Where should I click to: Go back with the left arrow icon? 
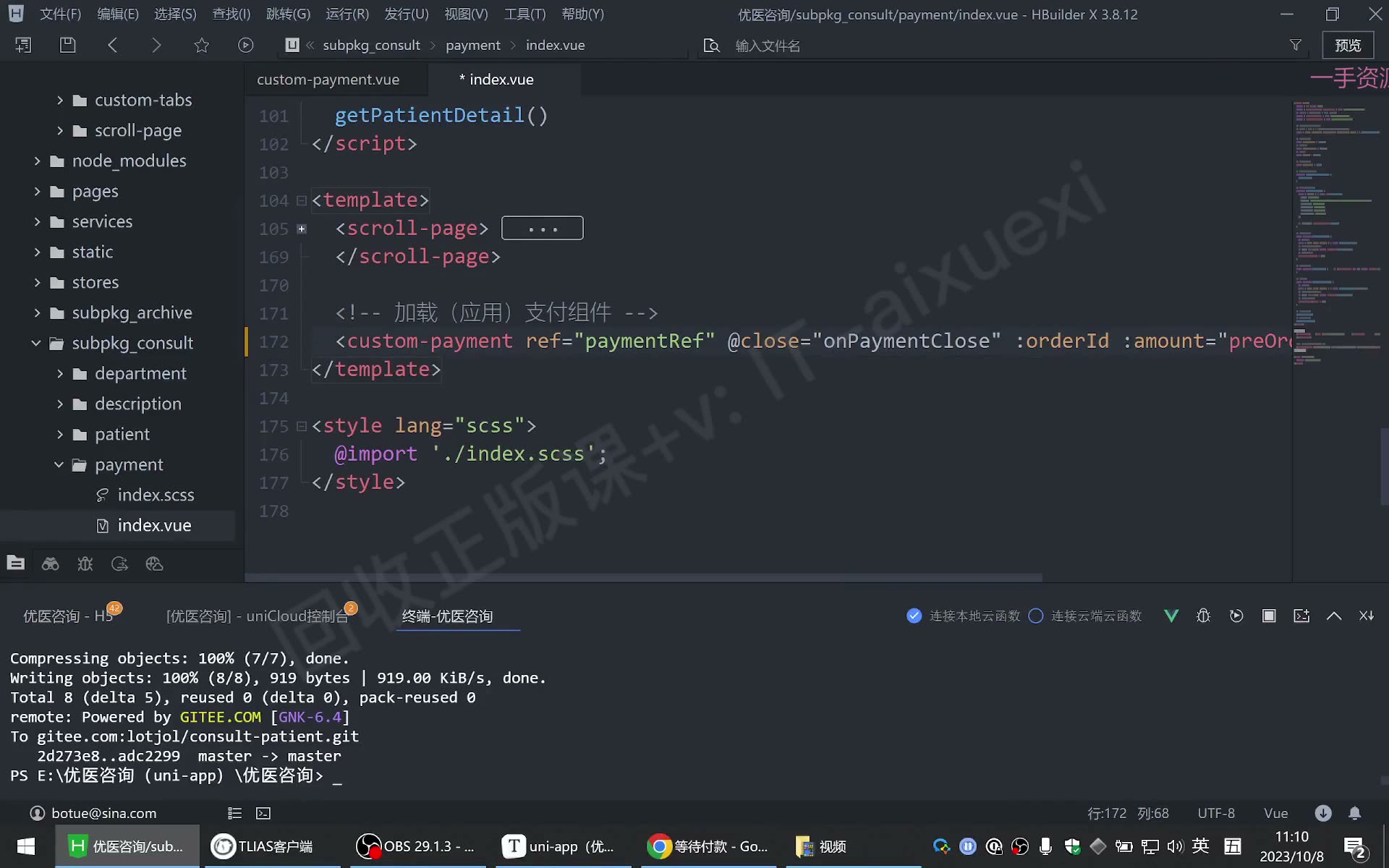[112, 45]
